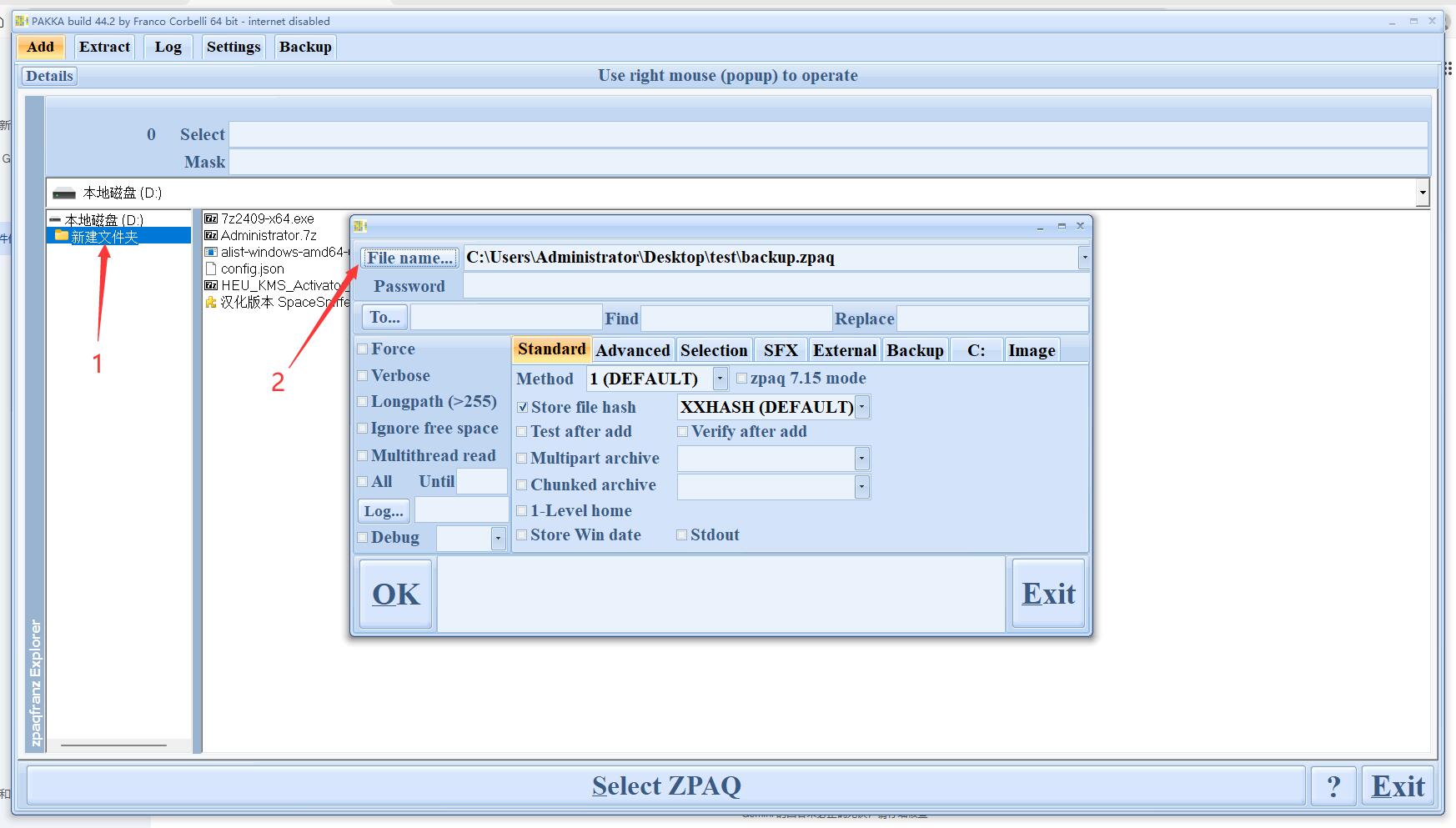Screen dimensions: 1456x828
Task: Check zpaq 7.15 mode
Action: click(x=741, y=378)
